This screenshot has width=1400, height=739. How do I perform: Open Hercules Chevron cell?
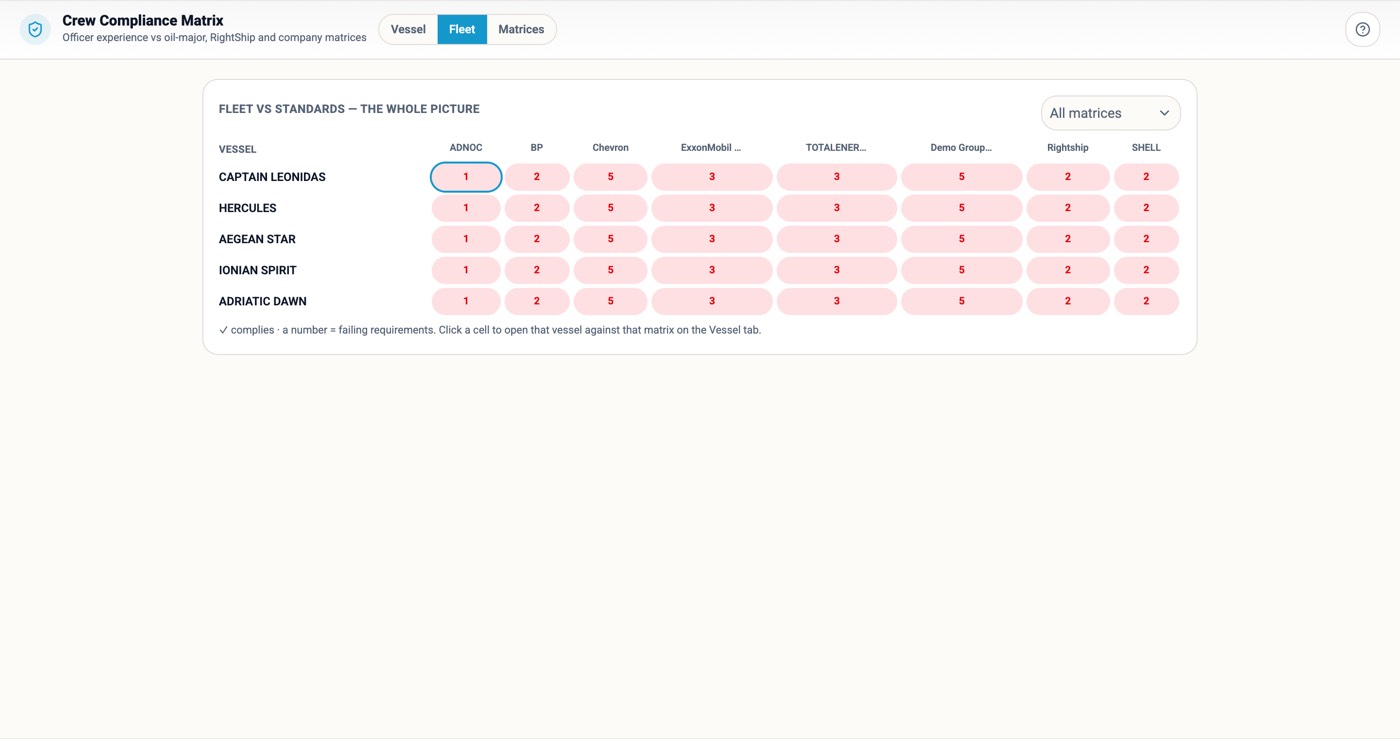click(610, 208)
